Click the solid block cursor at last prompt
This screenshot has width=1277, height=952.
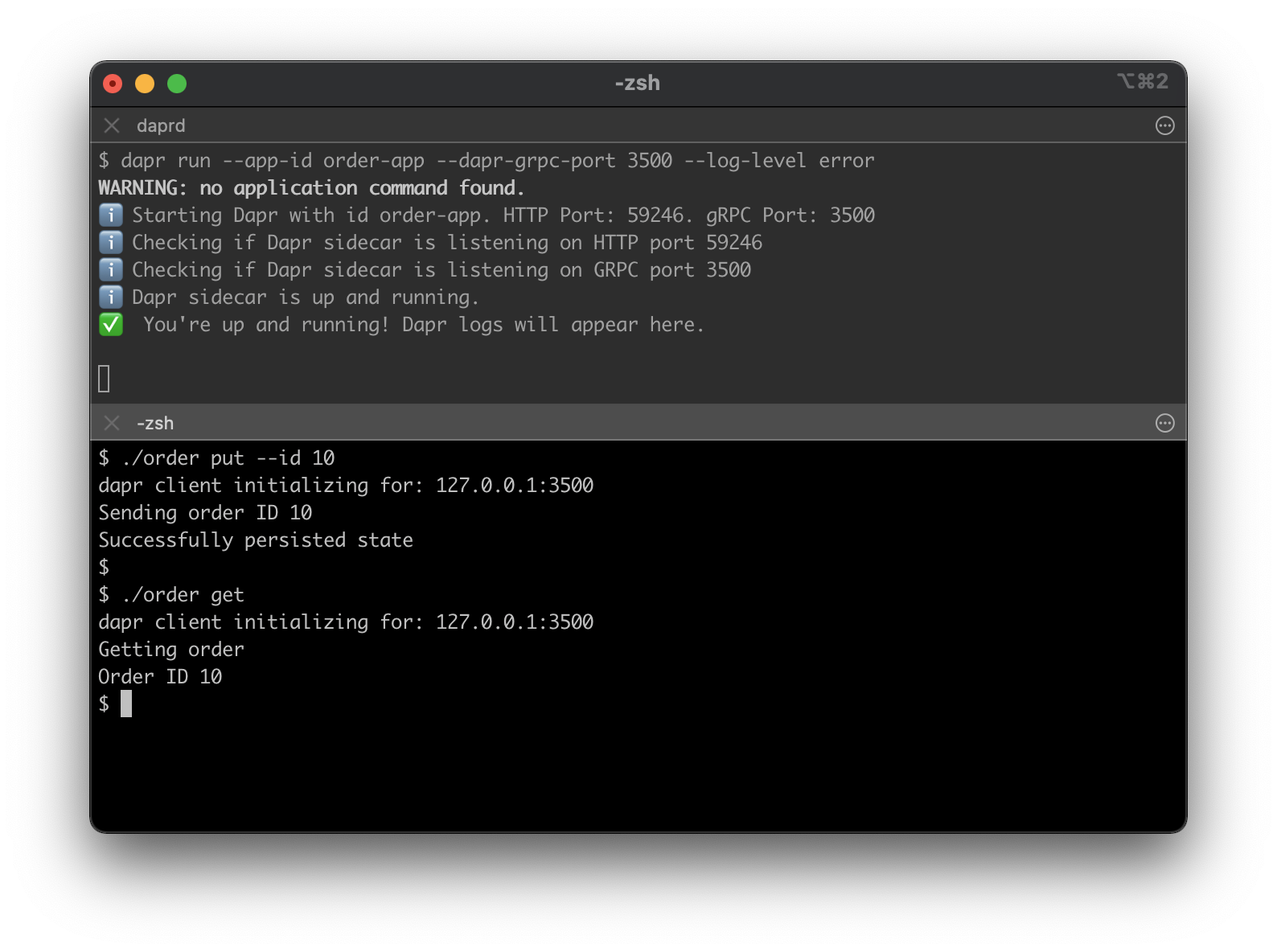[126, 704]
